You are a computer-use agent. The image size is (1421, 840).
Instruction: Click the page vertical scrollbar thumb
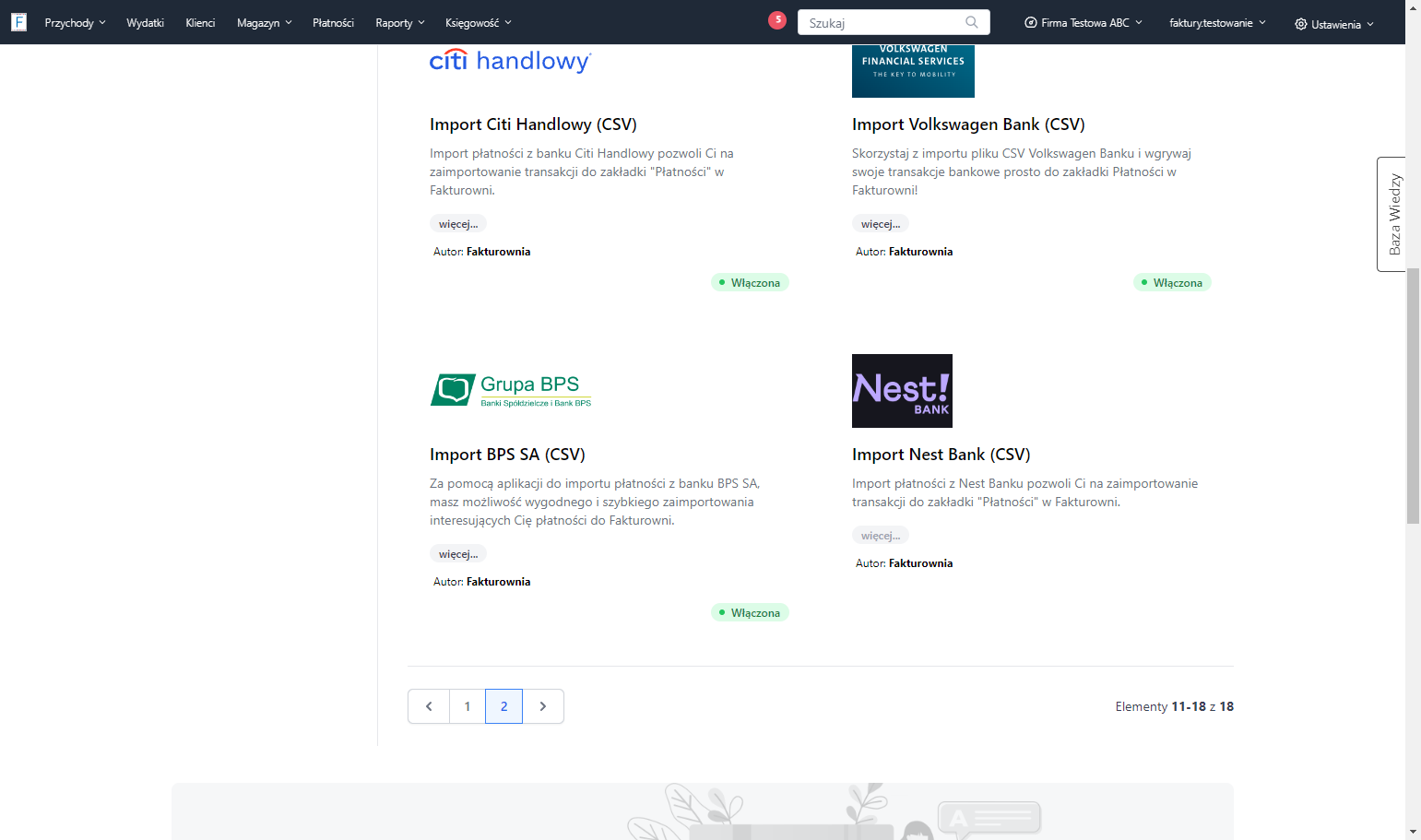click(1413, 396)
